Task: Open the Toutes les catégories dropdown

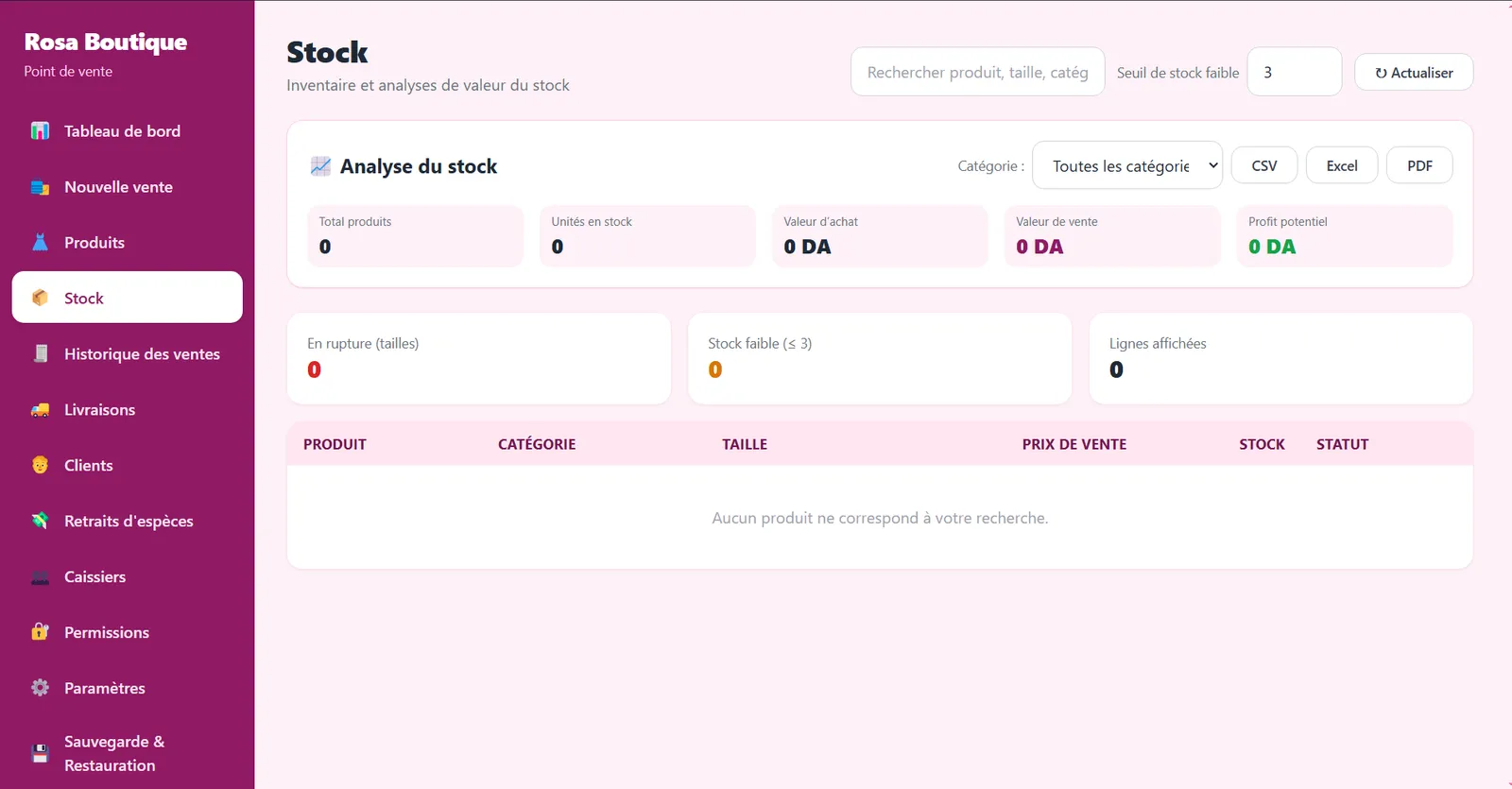Action: (1127, 165)
